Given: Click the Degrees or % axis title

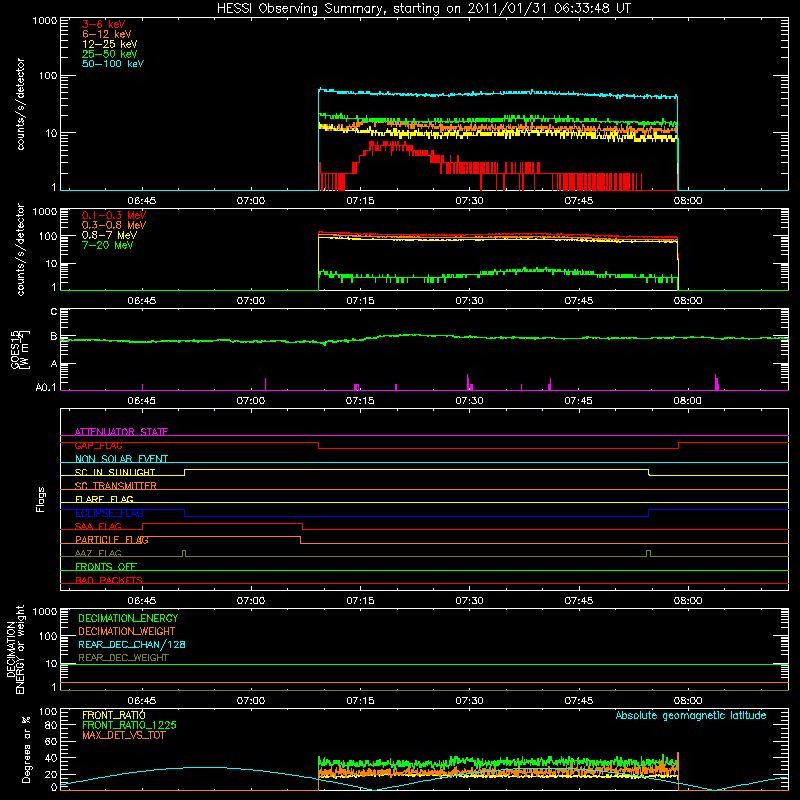Looking at the screenshot, I should coord(26,750).
